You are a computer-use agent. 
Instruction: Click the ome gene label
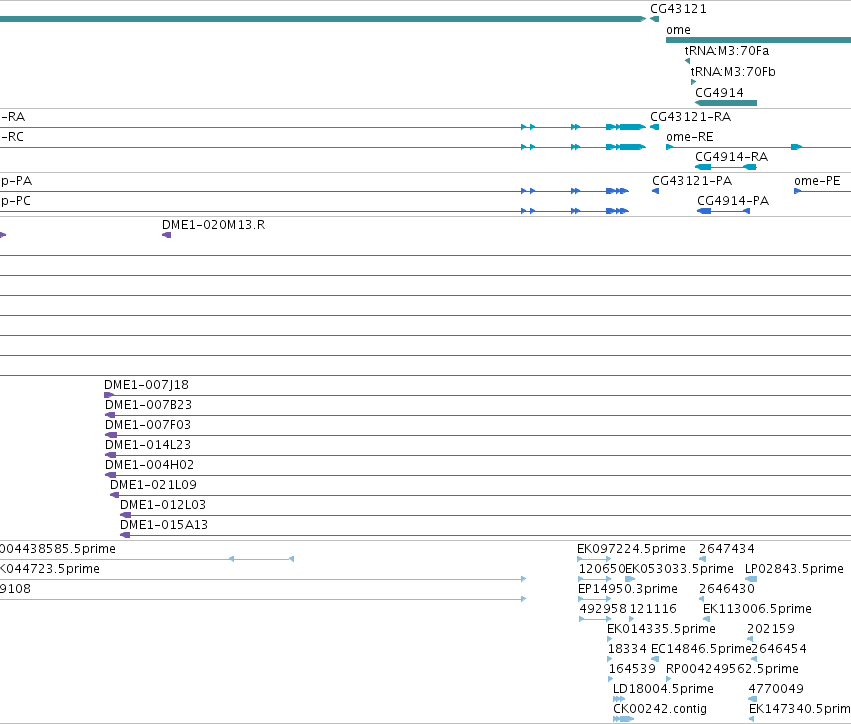click(678, 30)
